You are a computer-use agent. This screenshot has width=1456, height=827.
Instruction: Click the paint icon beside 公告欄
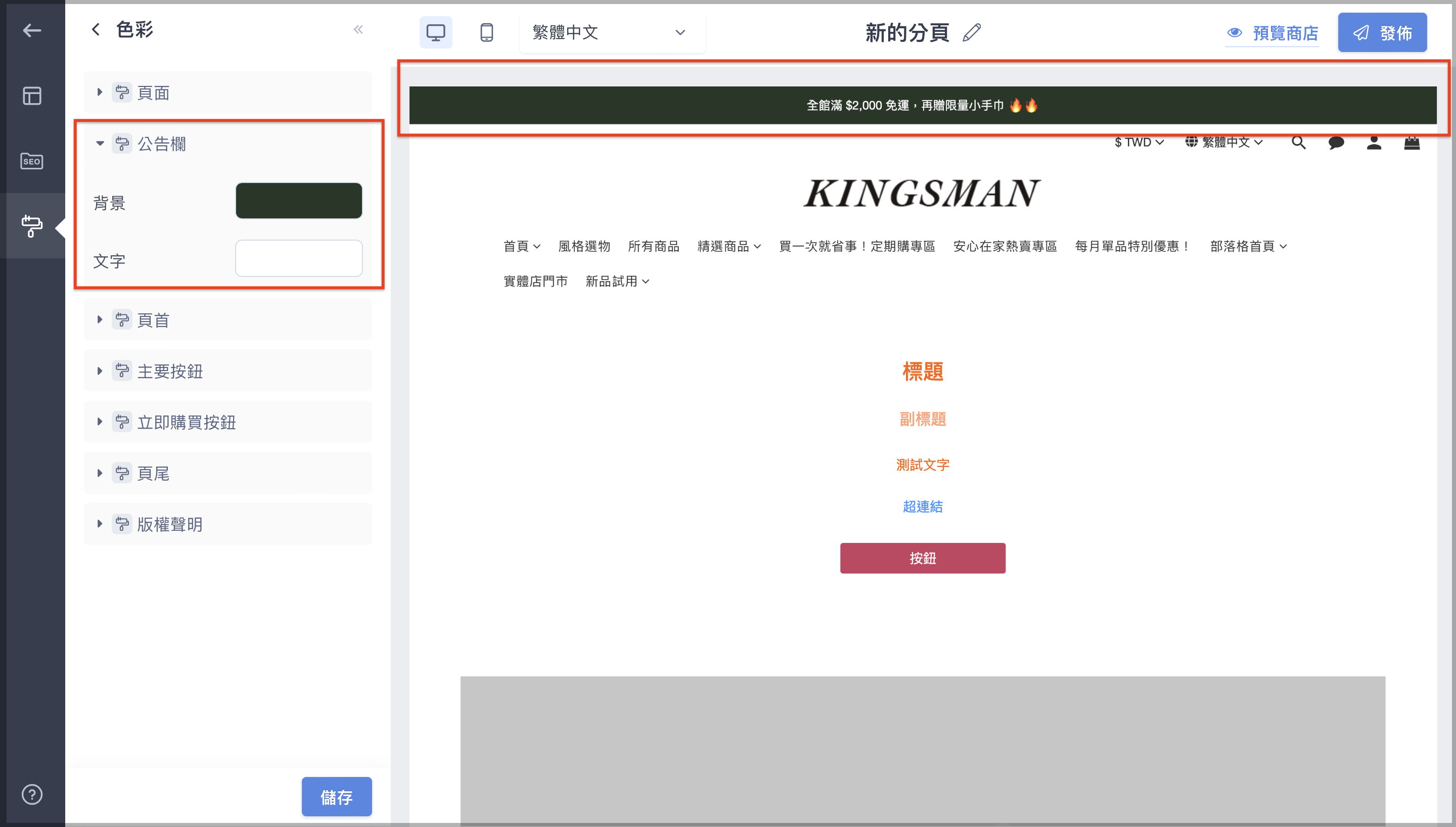(122, 143)
